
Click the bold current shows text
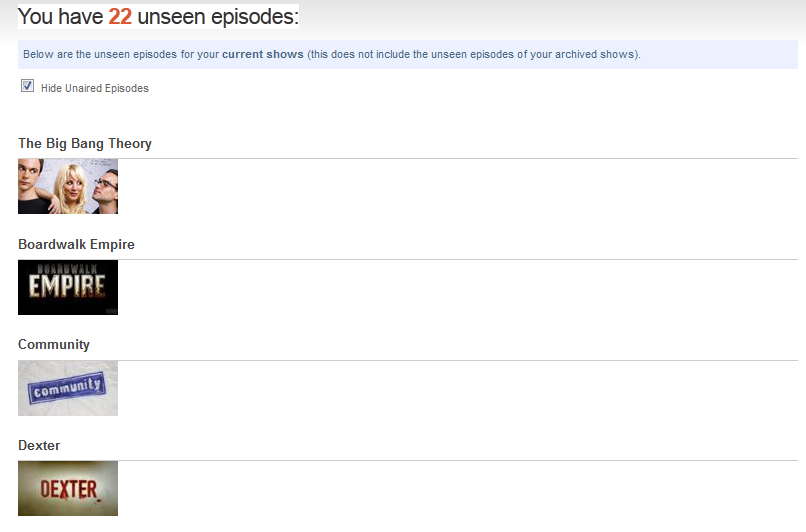(263, 54)
